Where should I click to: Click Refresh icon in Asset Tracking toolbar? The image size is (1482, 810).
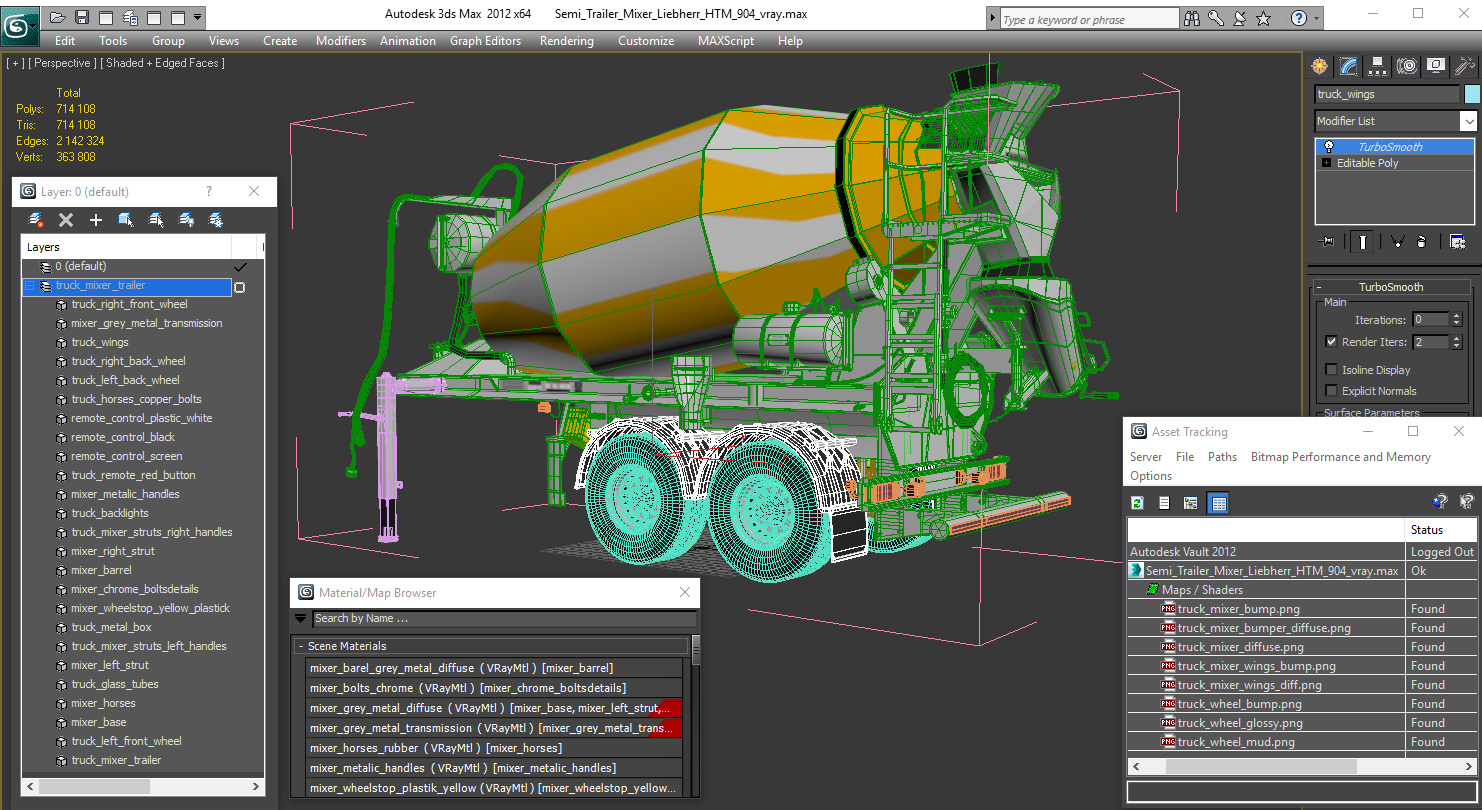tap(1137, 503)
